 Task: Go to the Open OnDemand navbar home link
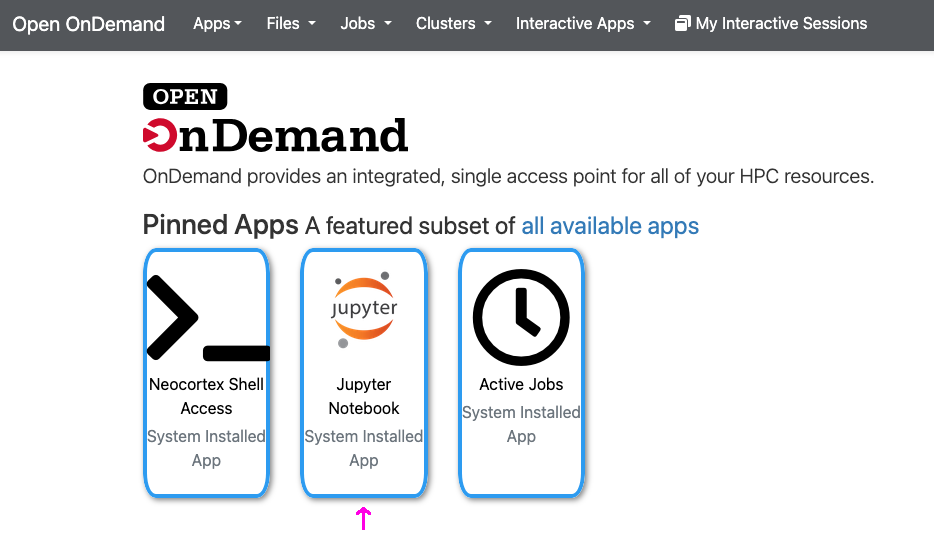[89, 23]
